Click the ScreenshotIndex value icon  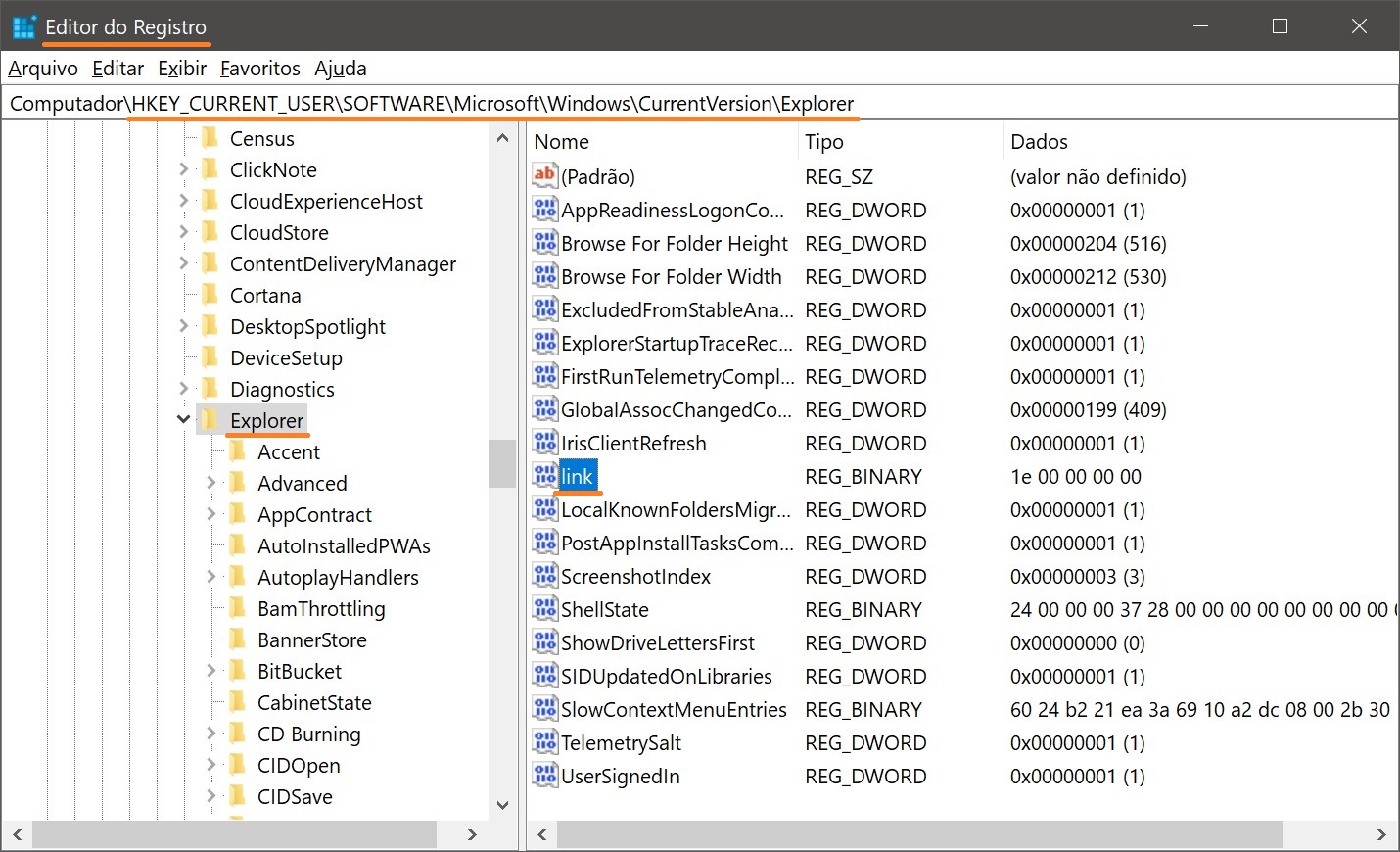(544, 575)
